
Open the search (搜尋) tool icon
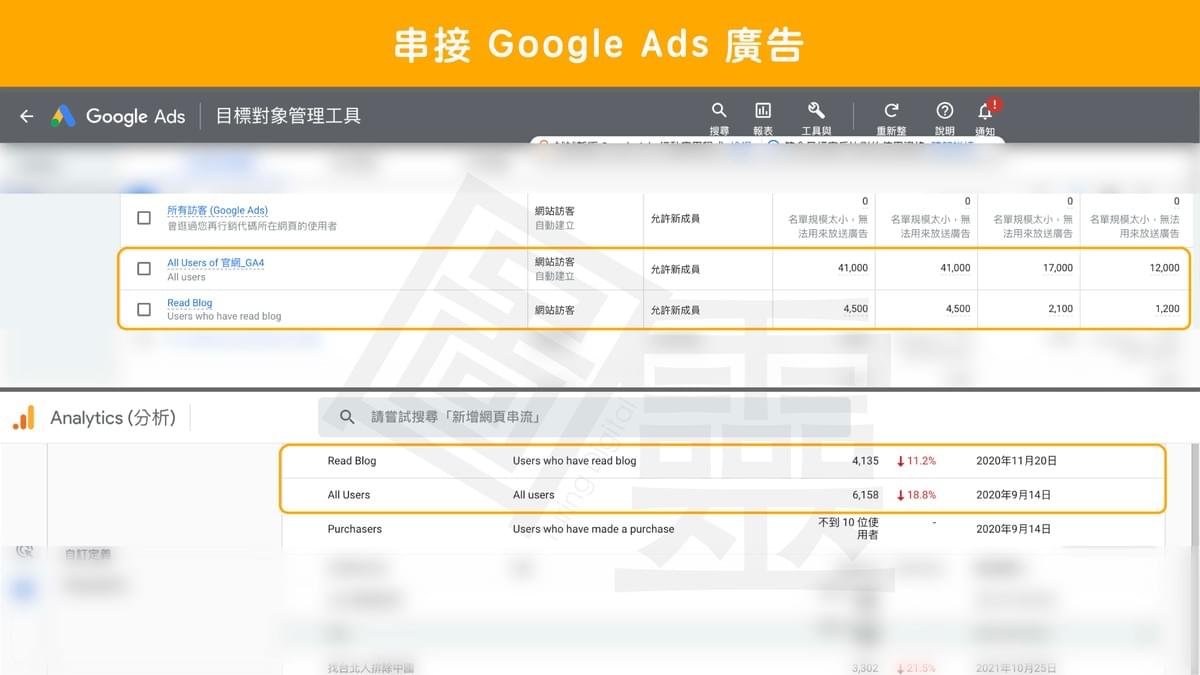tap(719, 110)
